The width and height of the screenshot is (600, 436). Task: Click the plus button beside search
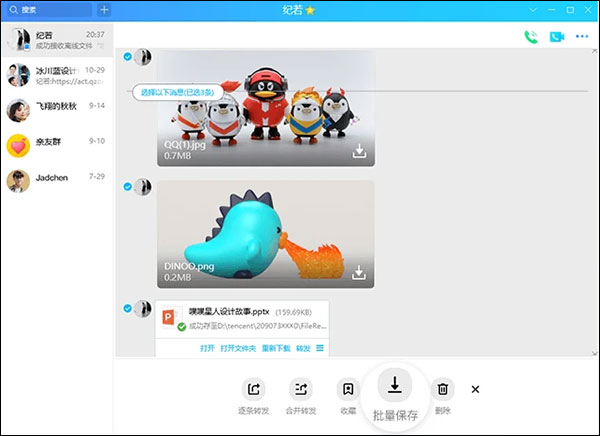click(x=105, y=10)
